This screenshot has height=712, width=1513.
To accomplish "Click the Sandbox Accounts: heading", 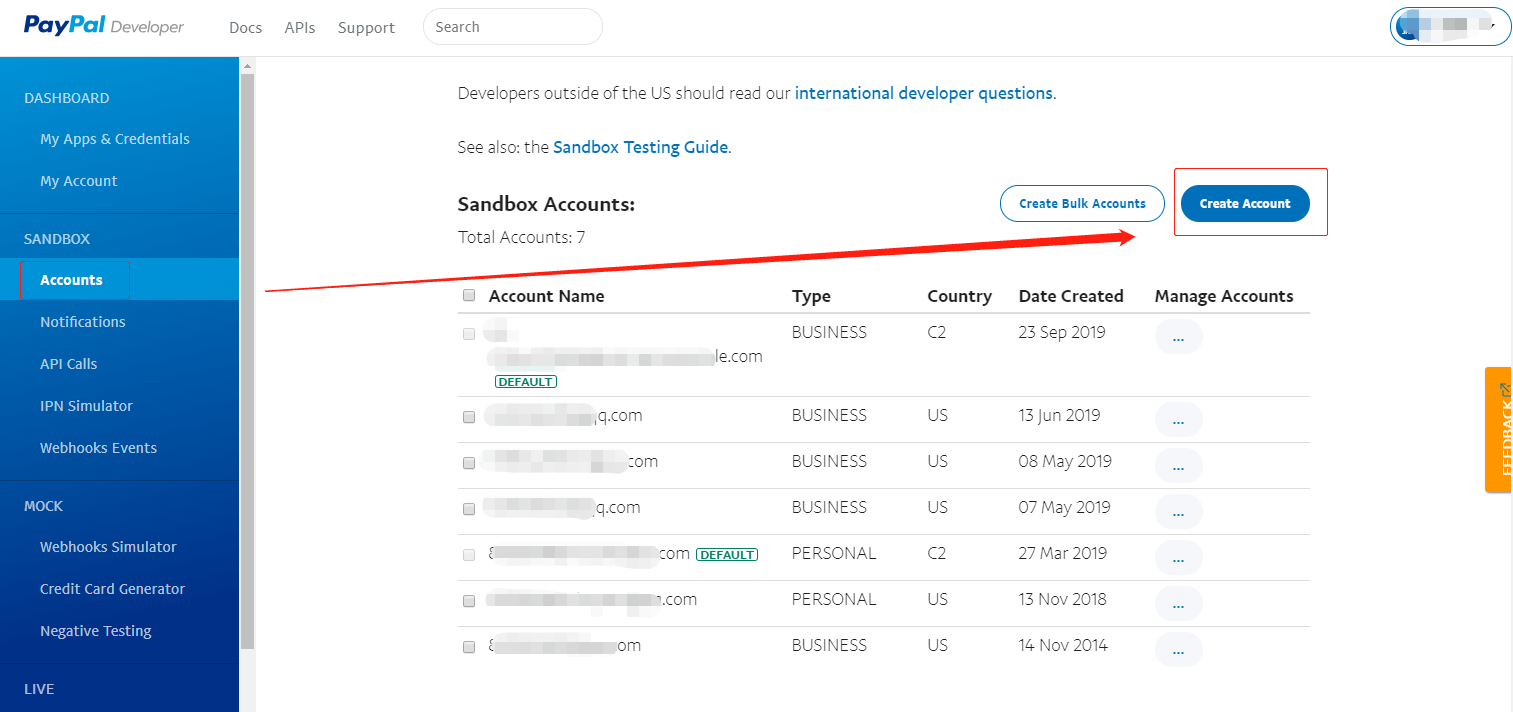I will (x=546, y=204).
